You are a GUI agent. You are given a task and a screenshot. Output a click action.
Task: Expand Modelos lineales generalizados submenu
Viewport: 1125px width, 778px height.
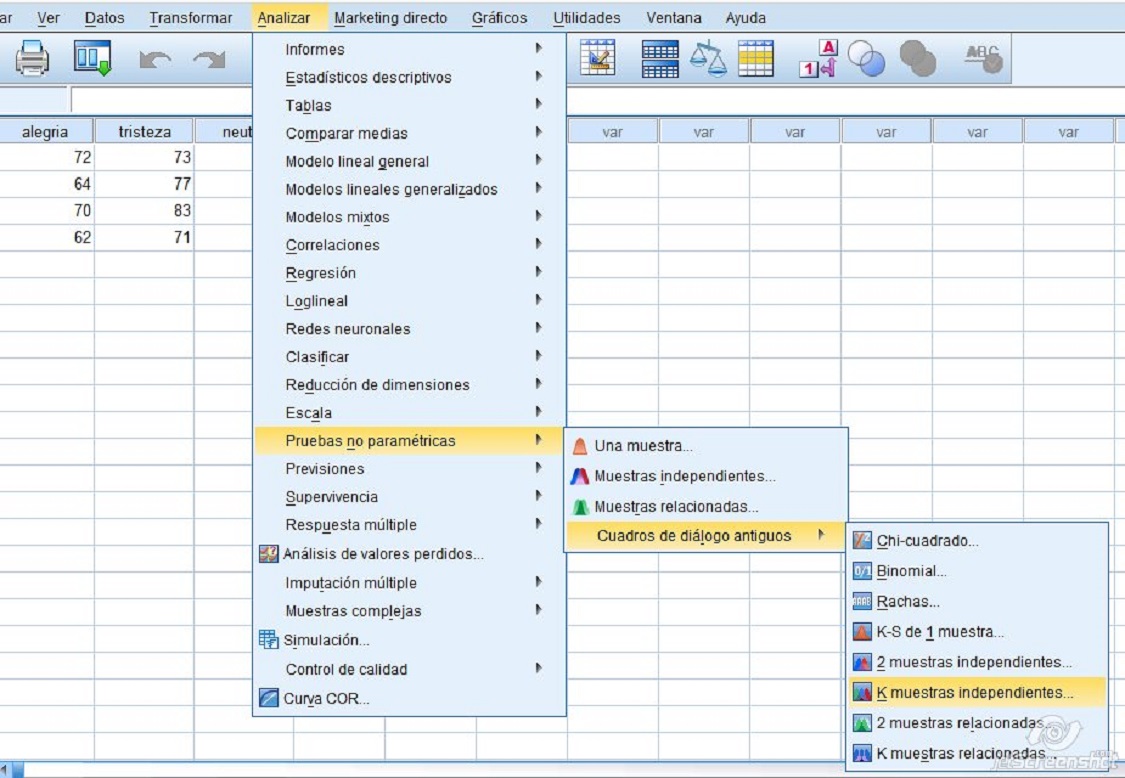pos(409,189)
